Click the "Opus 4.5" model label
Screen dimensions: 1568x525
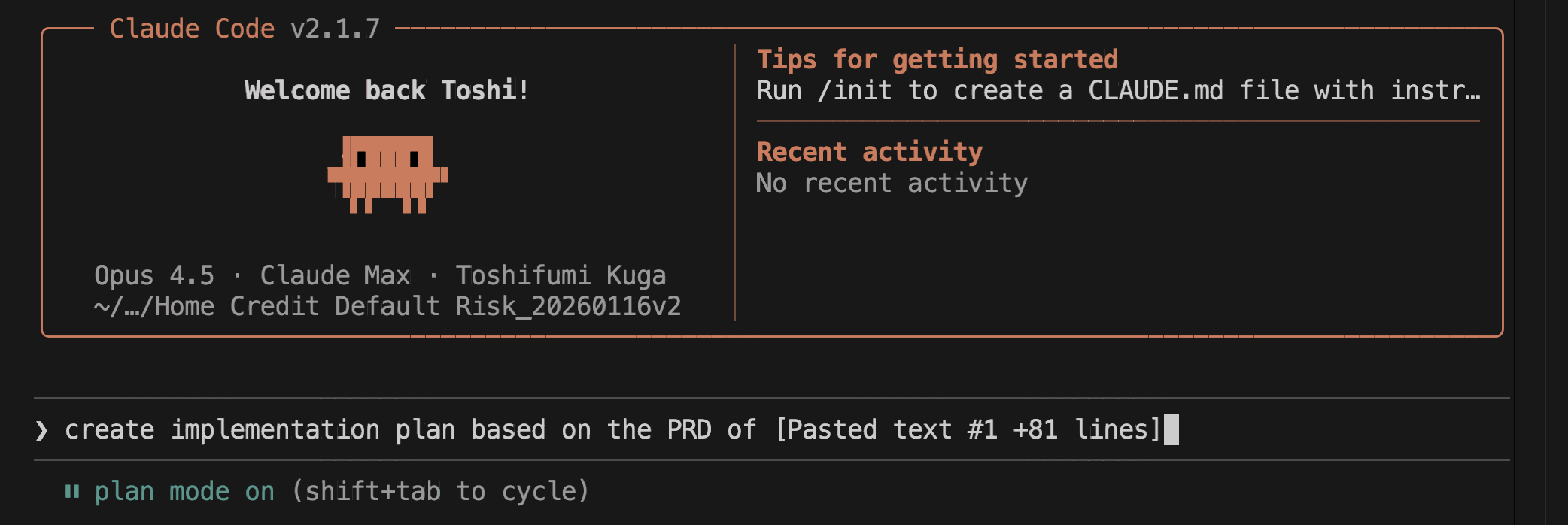click(154, 275)
